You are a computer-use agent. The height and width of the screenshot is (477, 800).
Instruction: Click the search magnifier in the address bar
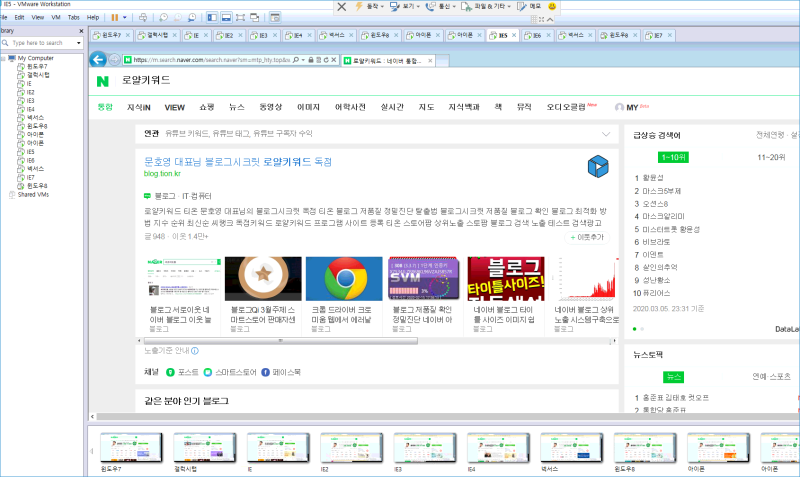coord(296,60)
